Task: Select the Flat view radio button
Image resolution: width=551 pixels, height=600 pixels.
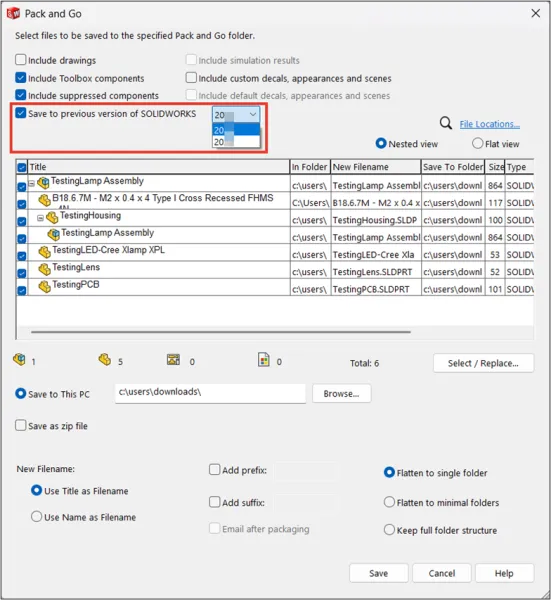Action: [478, 143]
